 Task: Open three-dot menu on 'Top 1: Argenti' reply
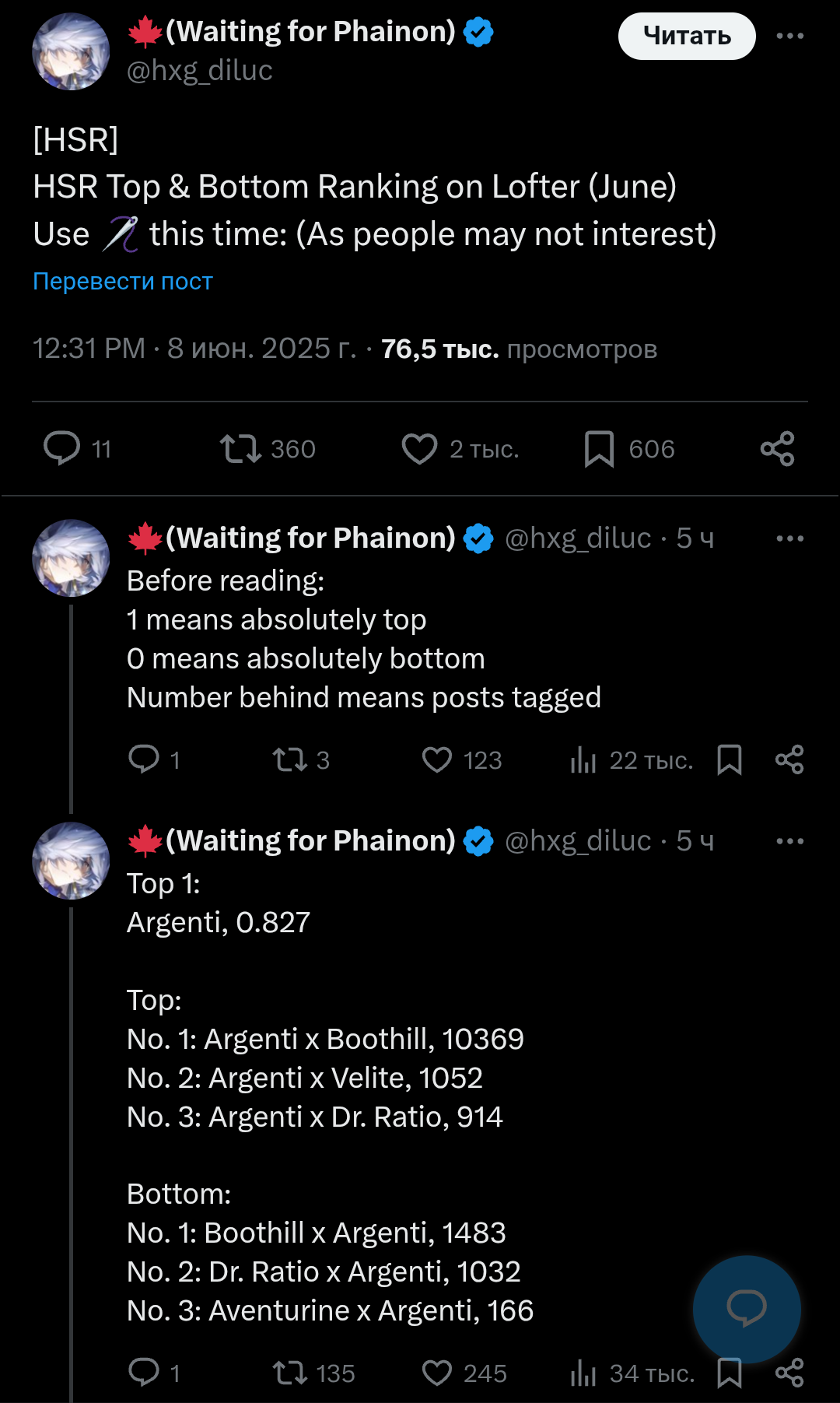789,841
